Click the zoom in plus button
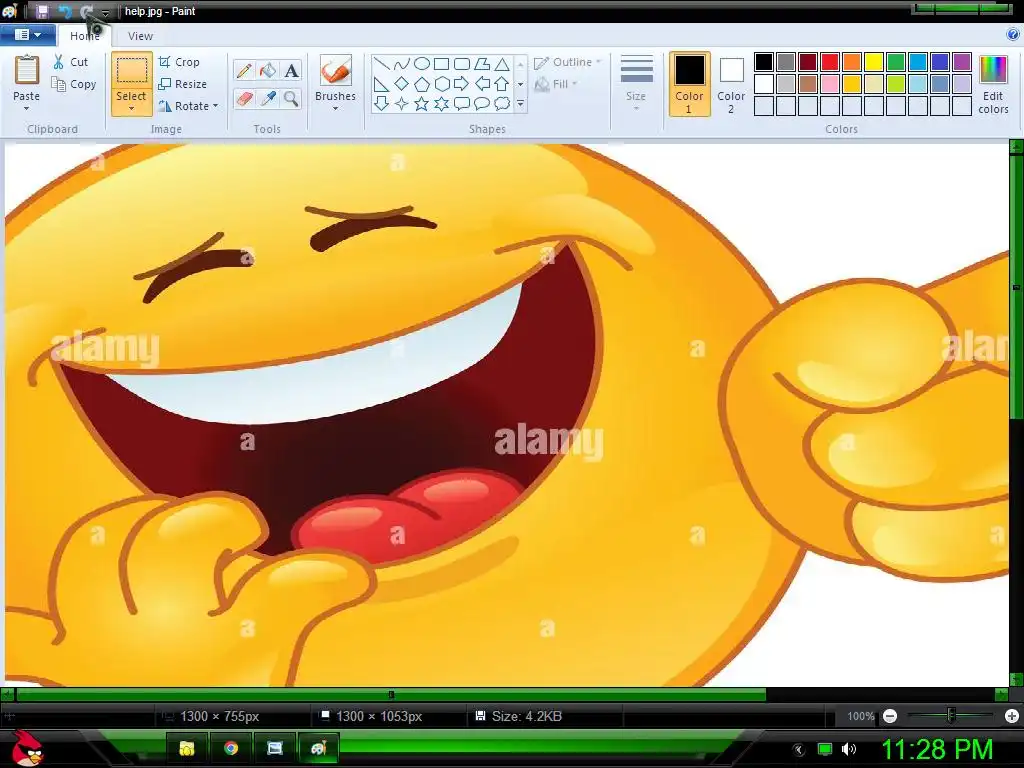The height and width of the screenshot is (768, 1024). click(x=1012, y=716)
